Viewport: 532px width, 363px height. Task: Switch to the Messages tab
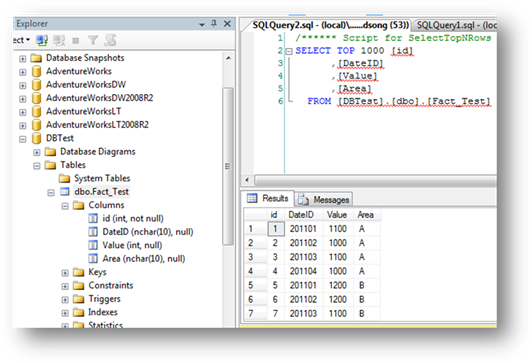coord(324,199)
